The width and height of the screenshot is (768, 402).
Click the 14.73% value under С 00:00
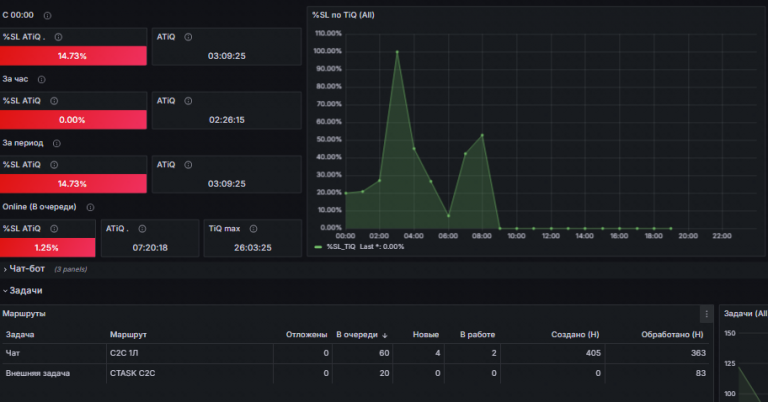tap(72, 56)
